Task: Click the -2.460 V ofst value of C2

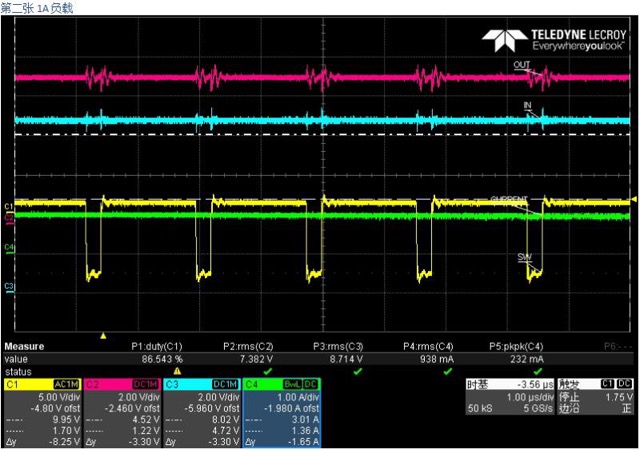Action: click(133, 408)
